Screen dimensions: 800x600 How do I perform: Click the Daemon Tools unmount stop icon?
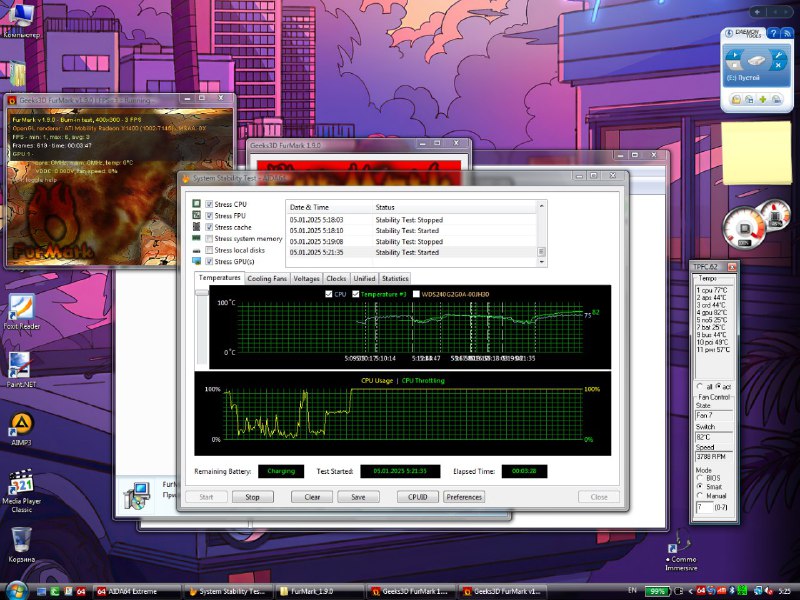(x=734, y=65)
